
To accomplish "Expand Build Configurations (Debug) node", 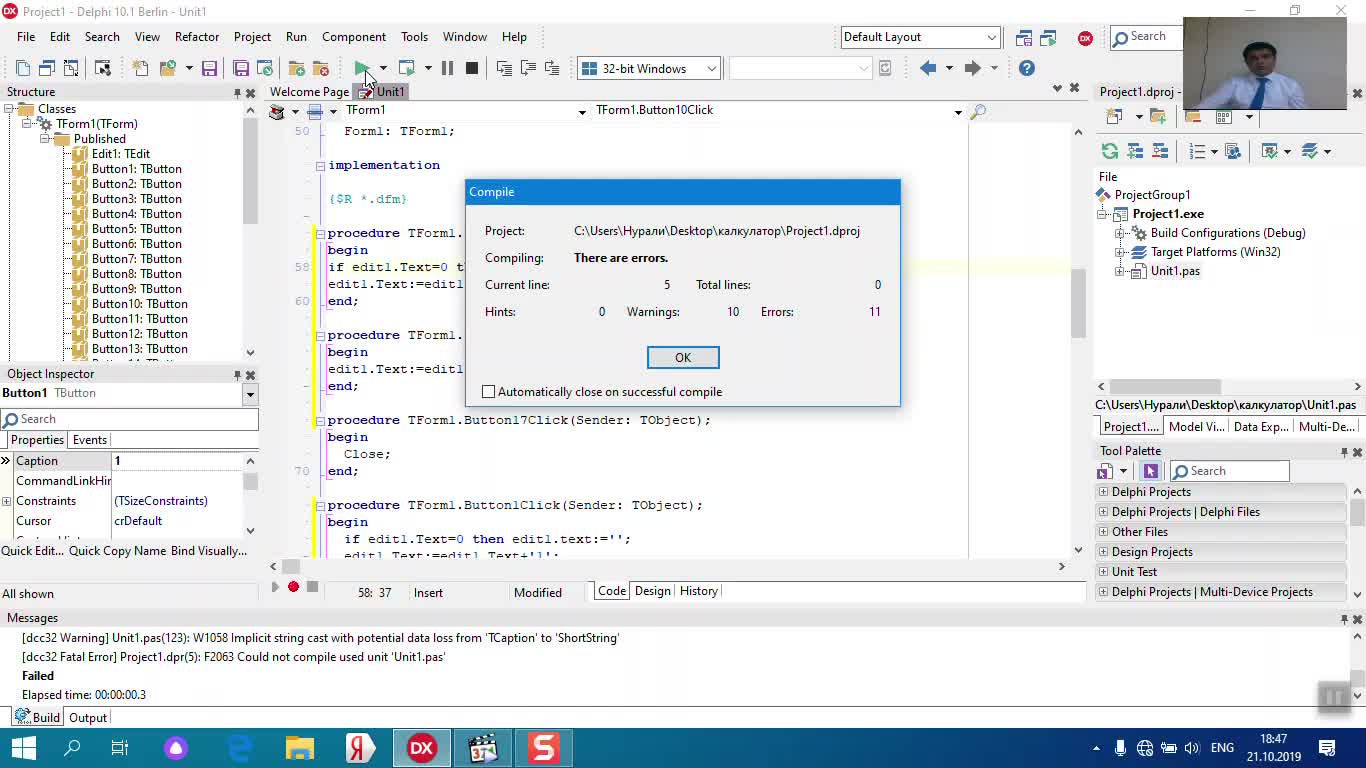I will point(1120,233).
